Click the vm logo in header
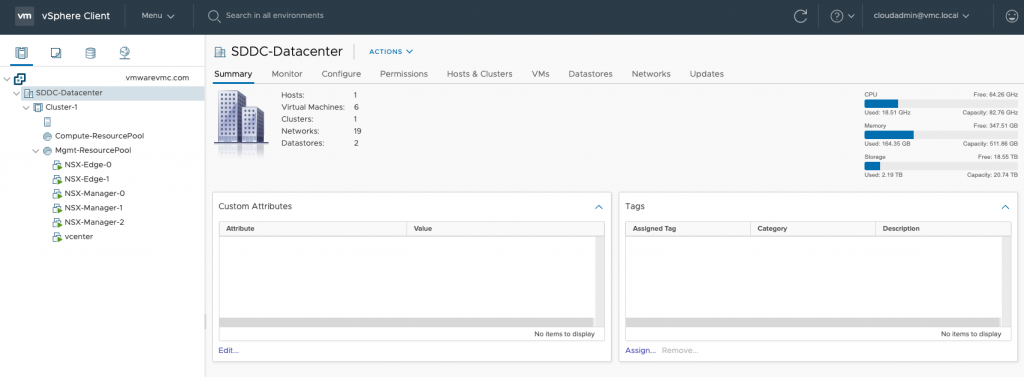The image size is (1024, 377). [24, 16]
